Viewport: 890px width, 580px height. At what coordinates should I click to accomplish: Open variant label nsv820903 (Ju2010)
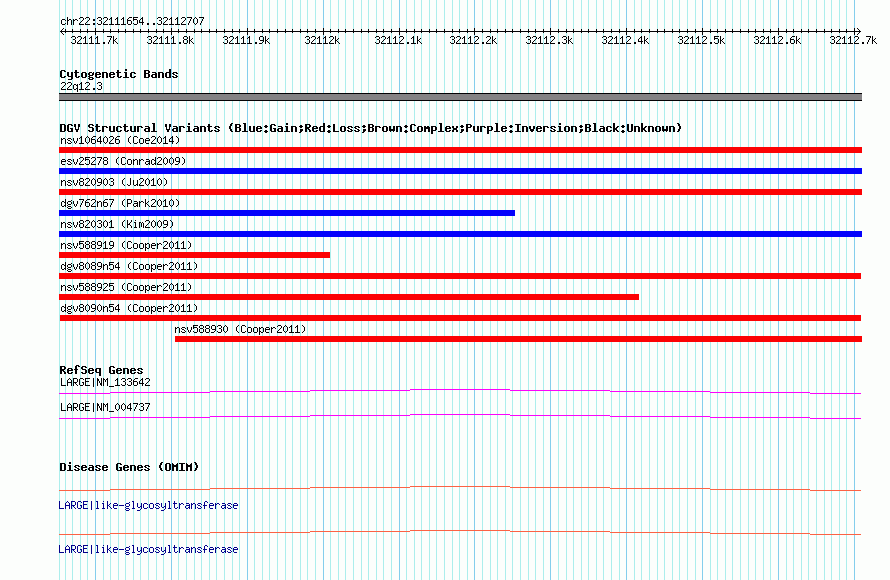click(x=114, y=182)
